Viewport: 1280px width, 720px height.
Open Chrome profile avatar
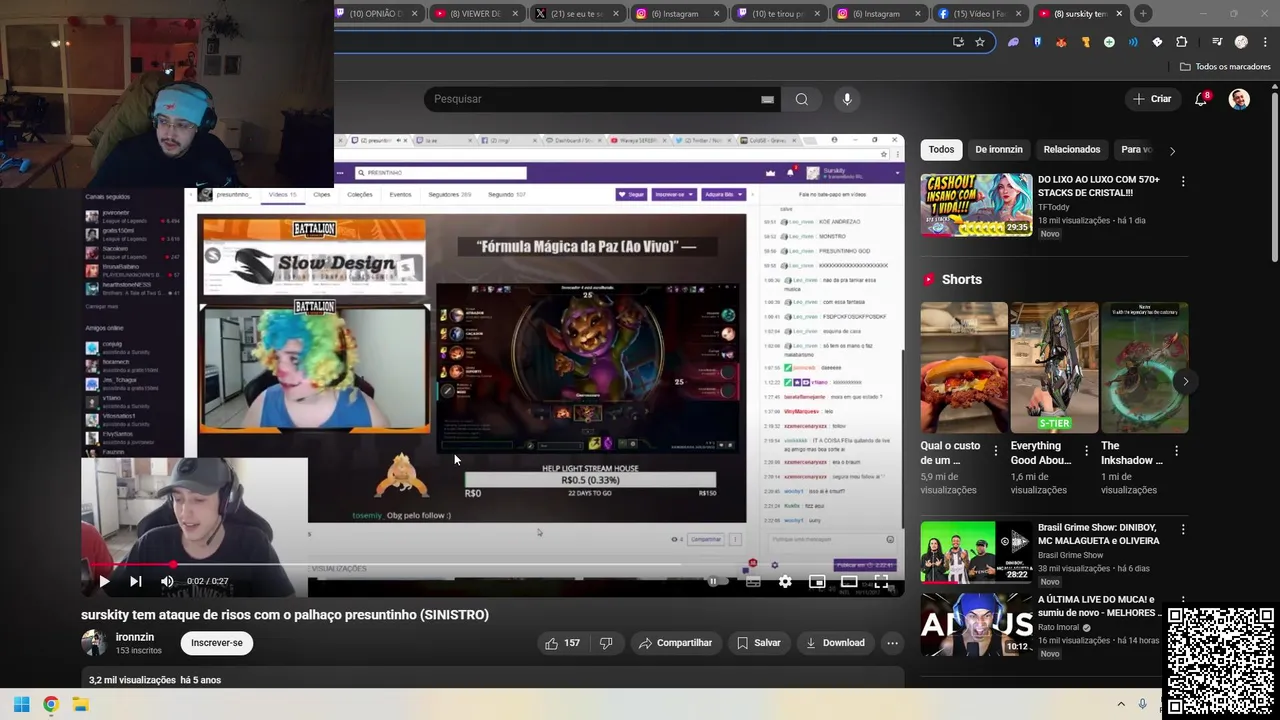click(1241, 42)
